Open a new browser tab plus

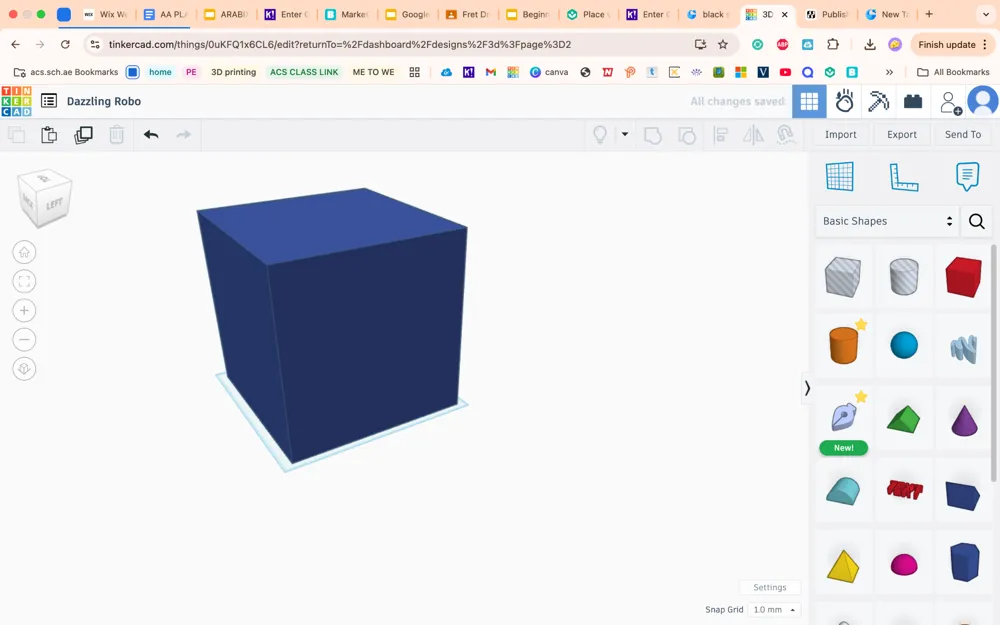(x=929, y=14)
